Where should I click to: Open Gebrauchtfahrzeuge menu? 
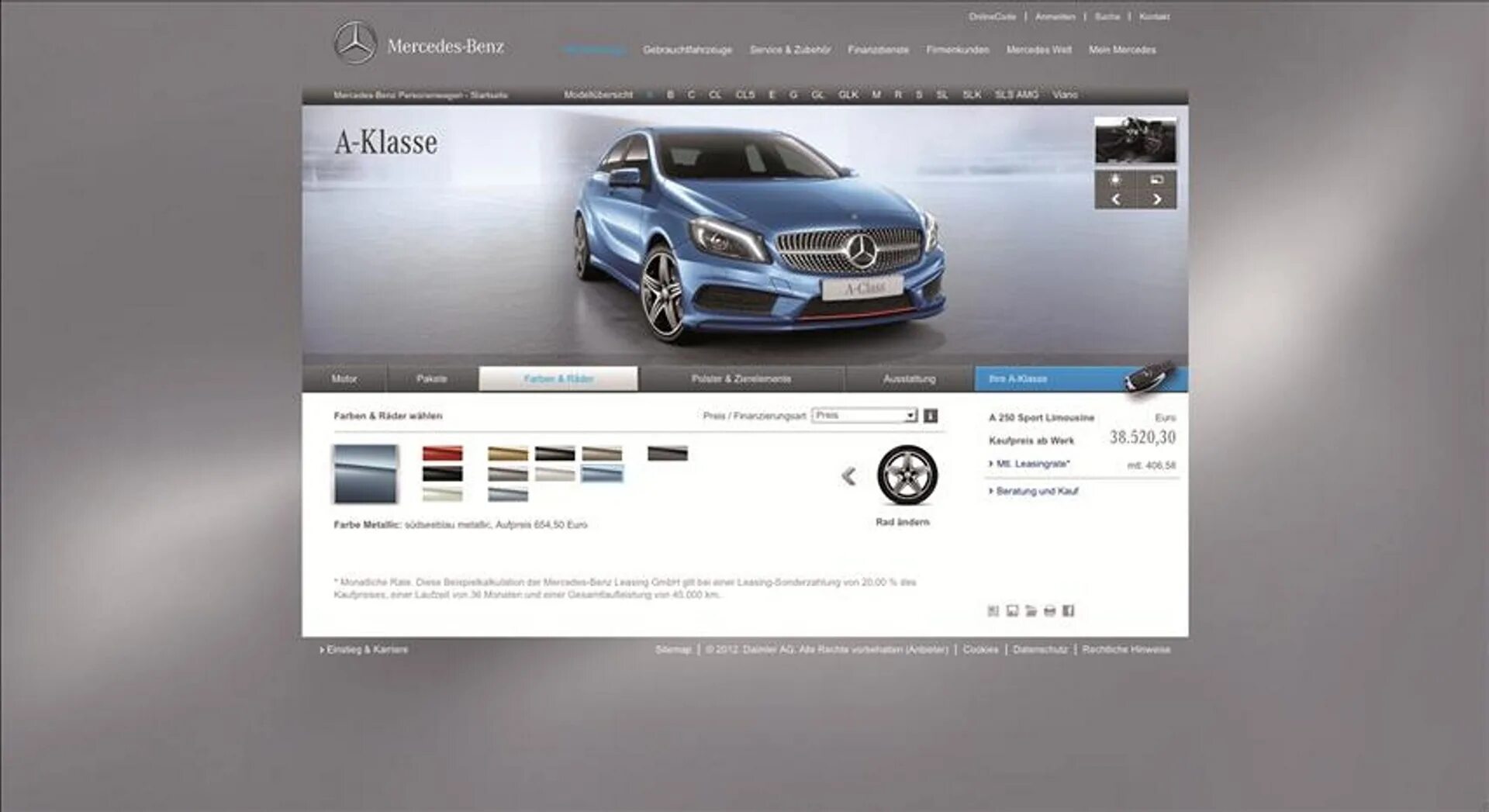pyautogui.click(x=687, y=50)
